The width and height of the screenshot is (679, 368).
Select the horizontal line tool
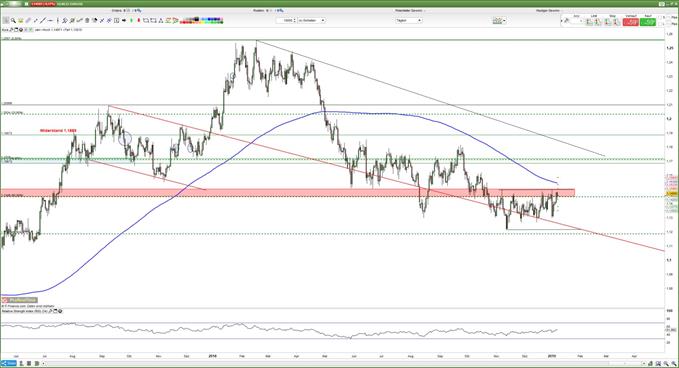tap(50, 20)
